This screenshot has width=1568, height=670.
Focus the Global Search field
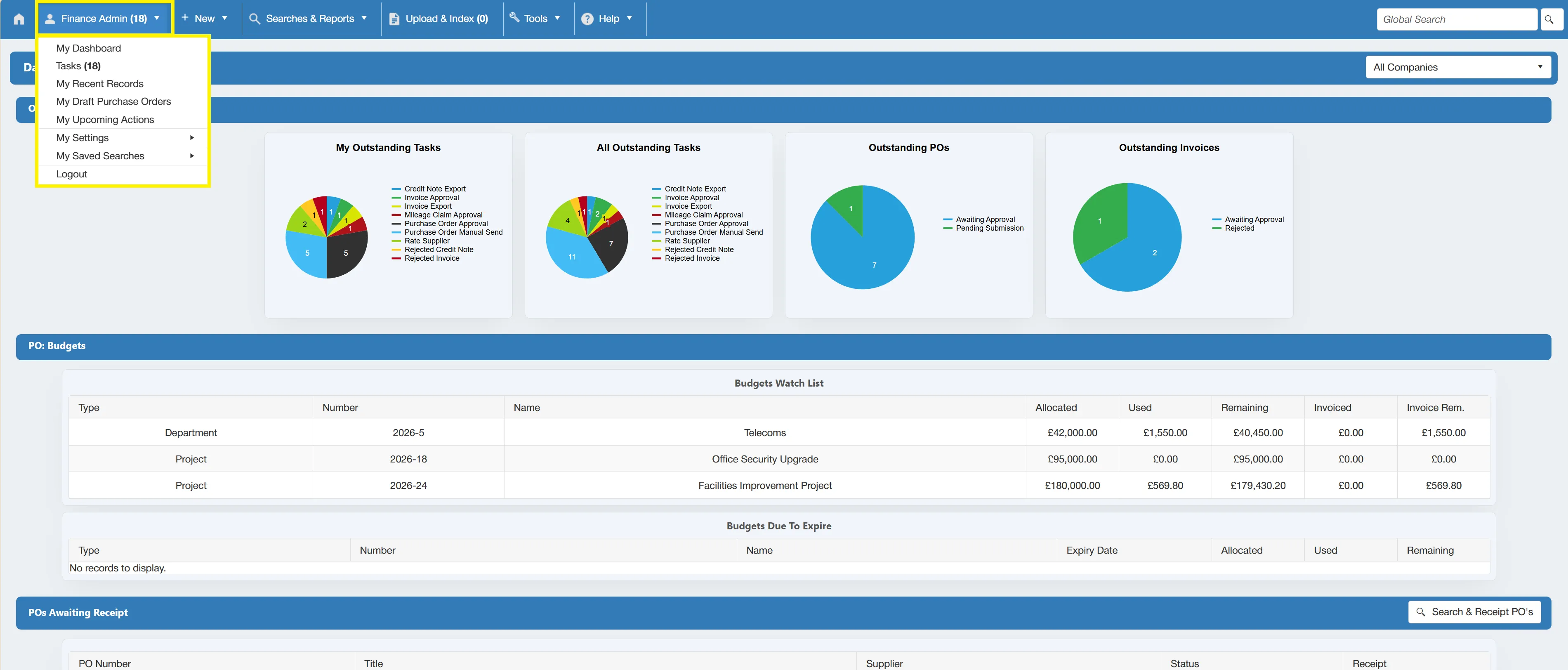(x=1457, y=19)
